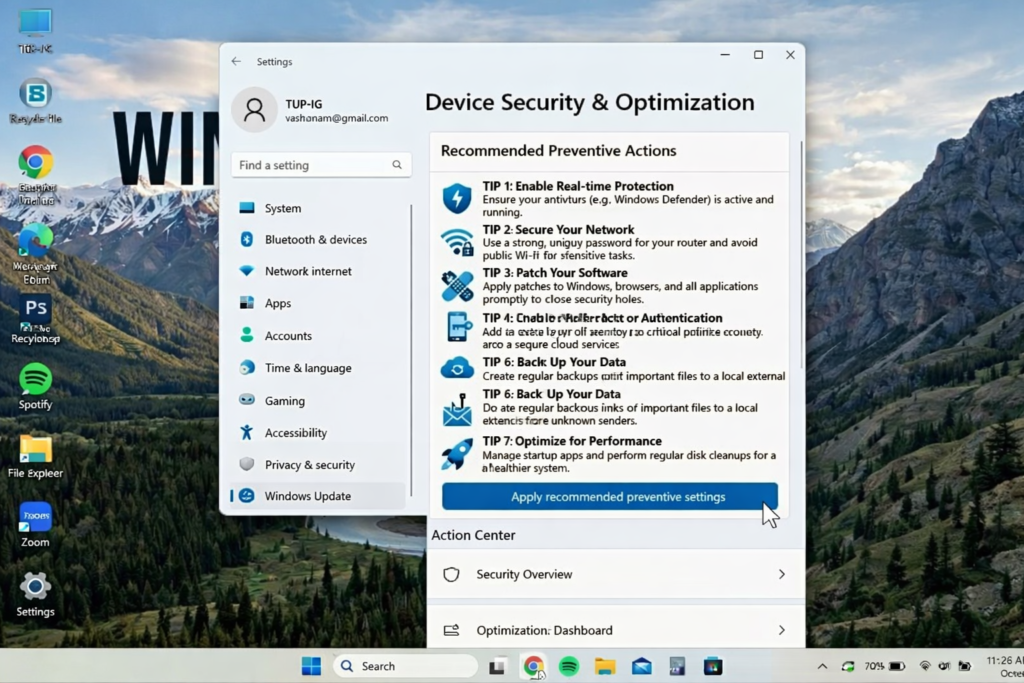
Task: Click the bandage icon for Patch Your Software
Action: click(x=457, y=286)
